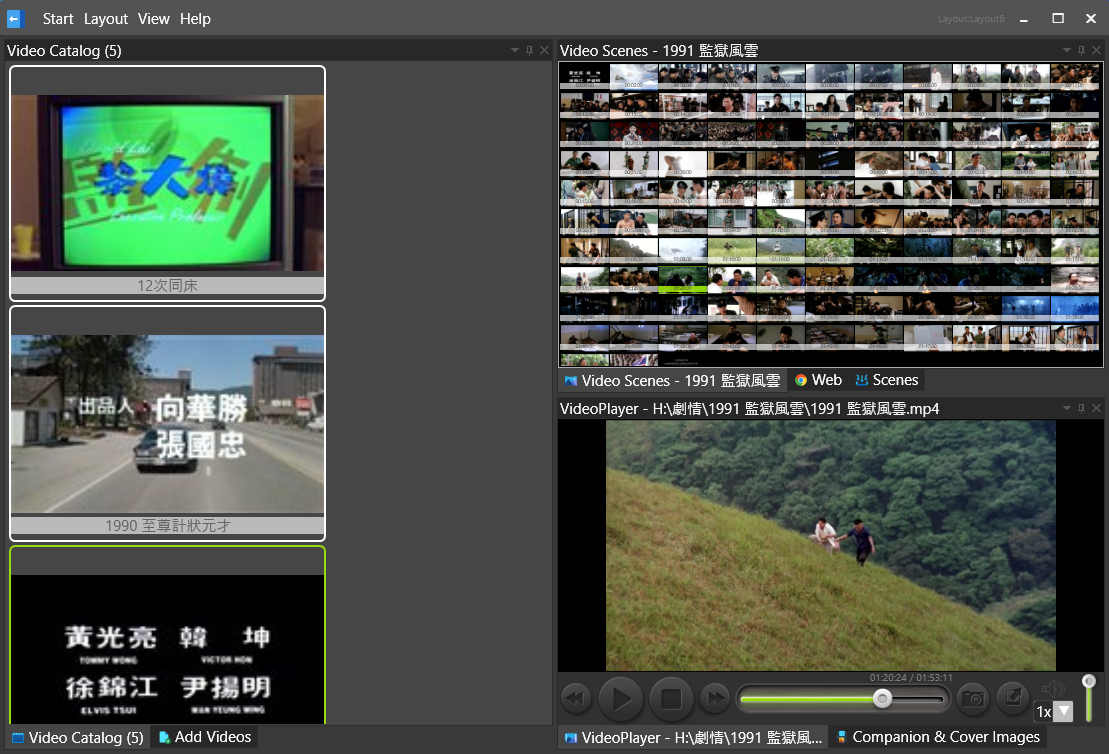1109x754 pixels.
Task: Select the green-highlighted scene thumbnail
Action: click(x=683, y=279)
